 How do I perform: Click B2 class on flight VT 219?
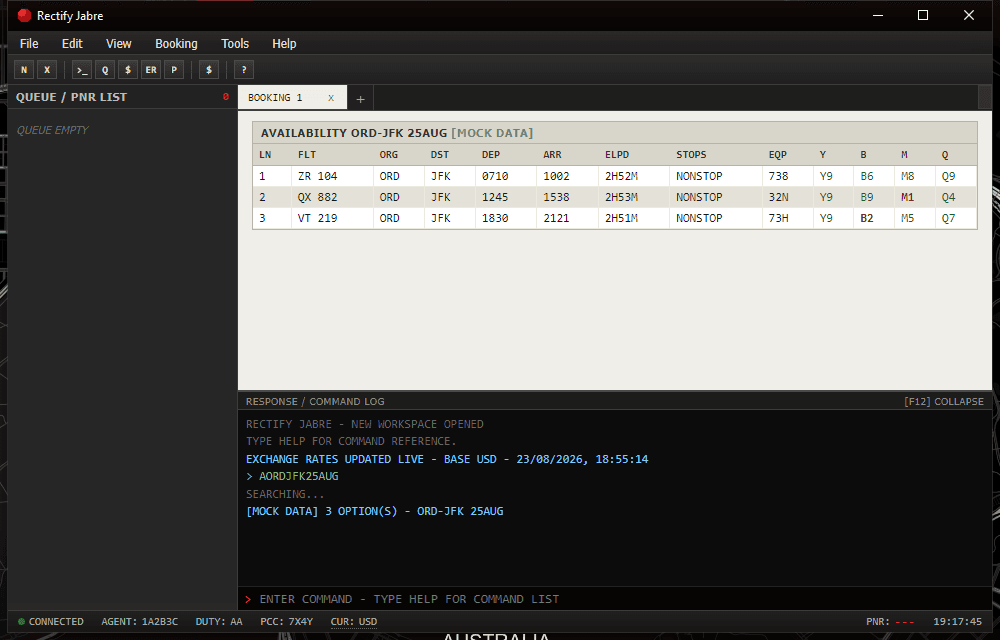(867, 218)
